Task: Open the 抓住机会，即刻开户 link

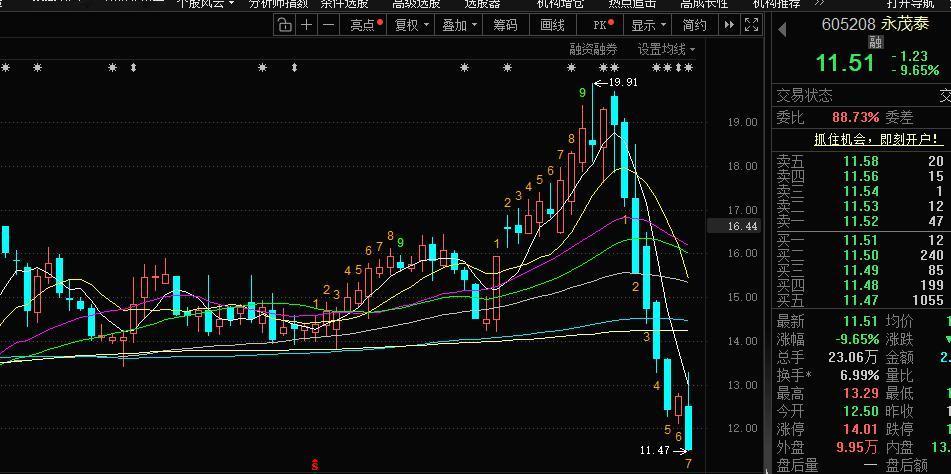Action: coord(879,139)
